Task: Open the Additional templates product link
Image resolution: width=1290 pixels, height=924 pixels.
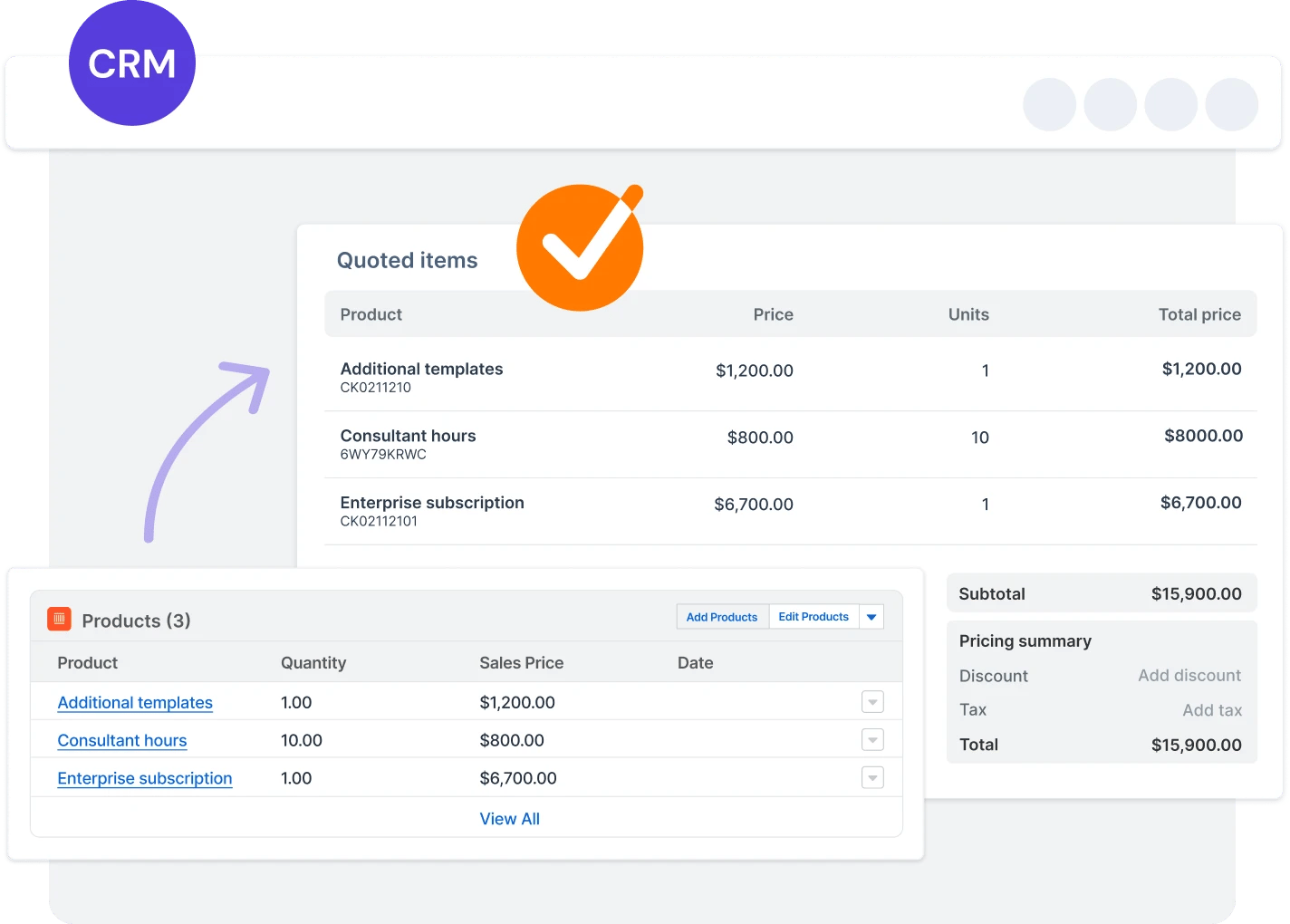Action: (x=135, y=703)
